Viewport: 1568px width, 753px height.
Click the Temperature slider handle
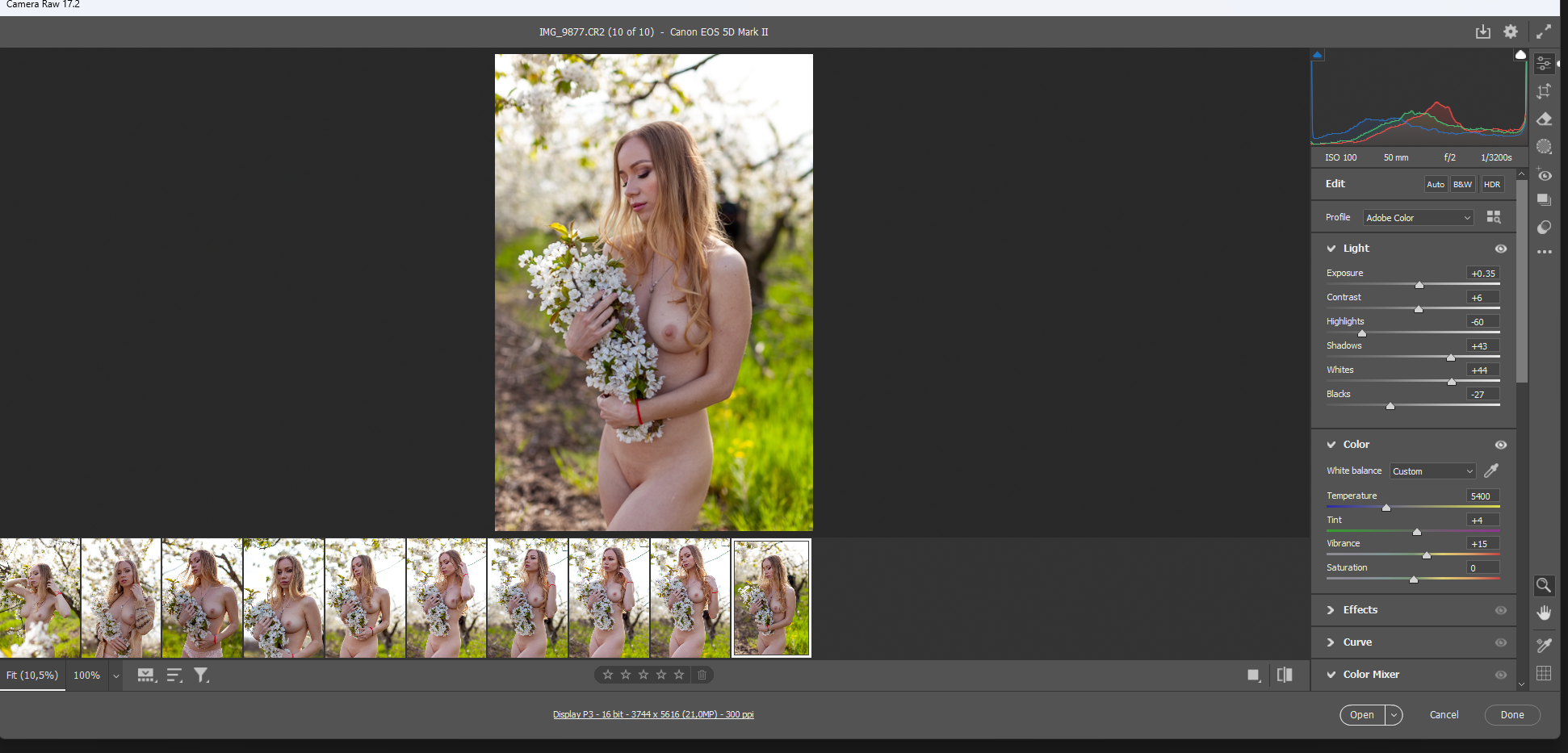[x=1386, y=508]
